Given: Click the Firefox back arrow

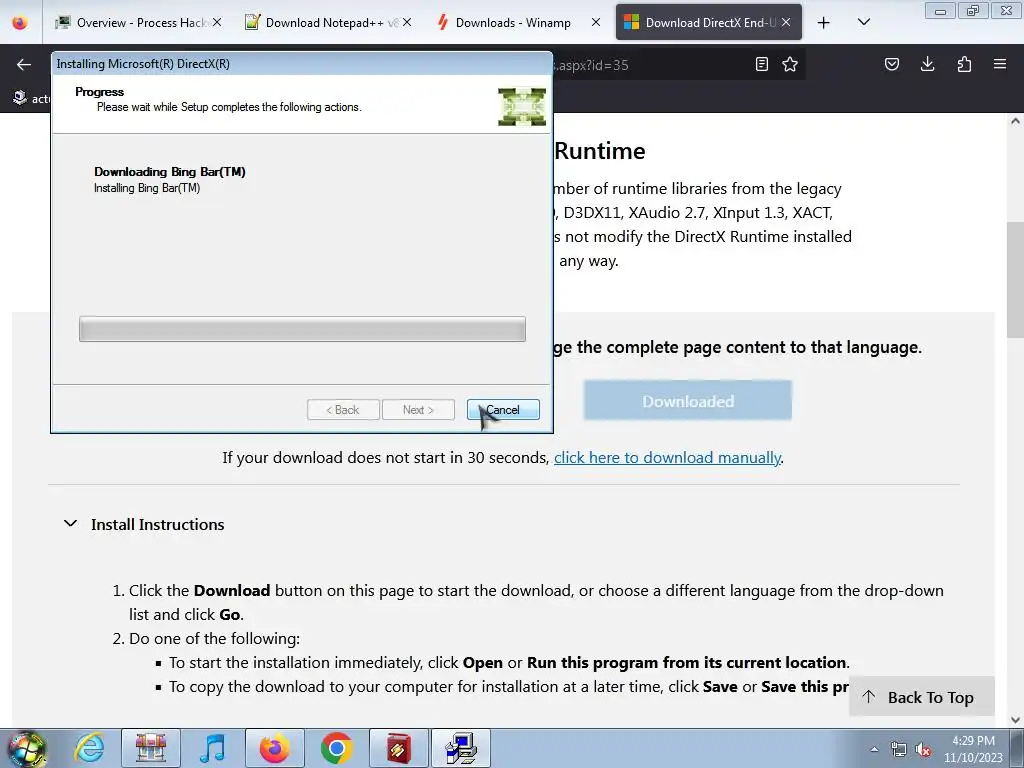Looking at the screenshot, I should click(24, 64).
